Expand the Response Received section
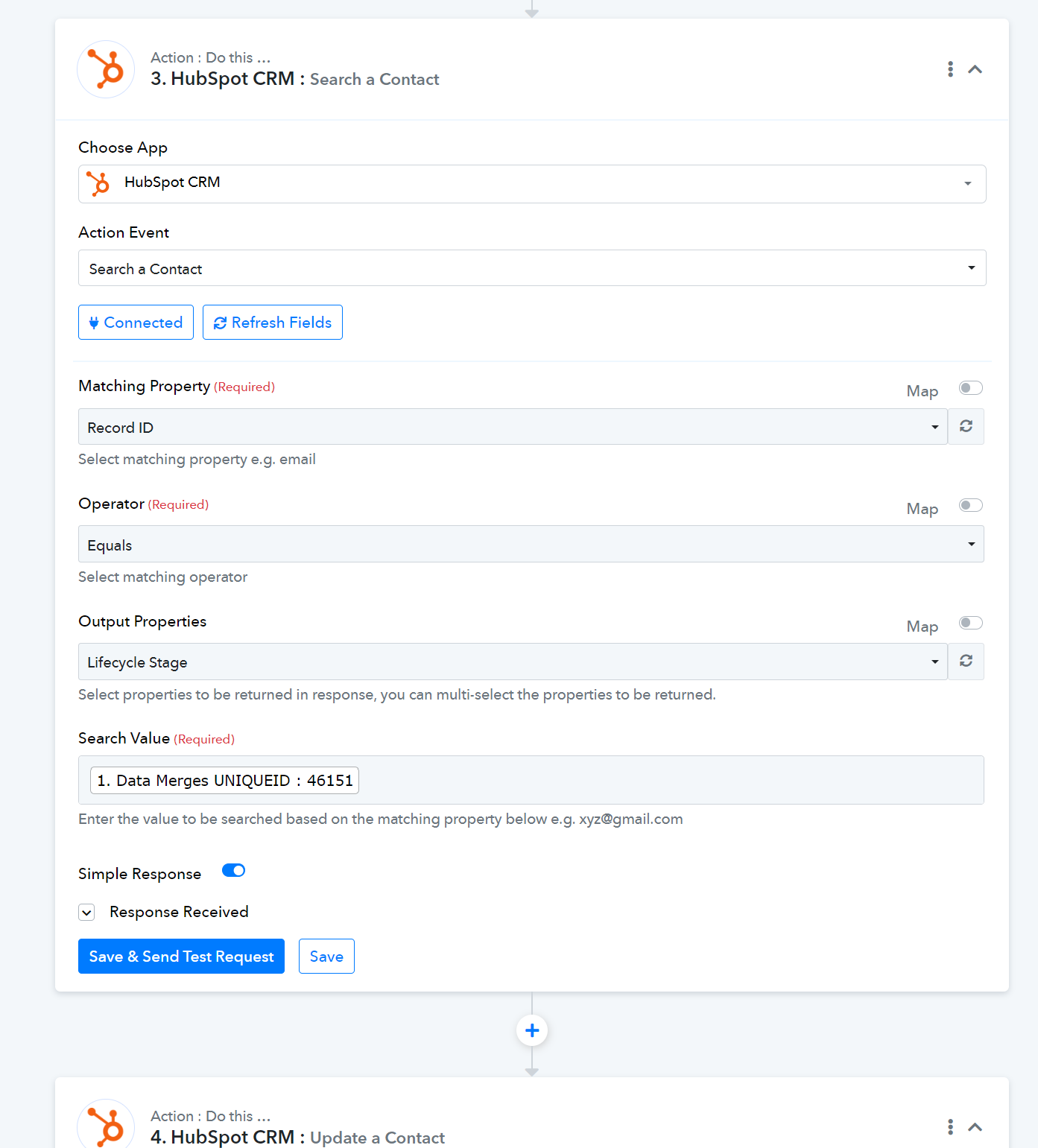Viewport: 1038px width, 1148px height. click(x=87, y=912)
